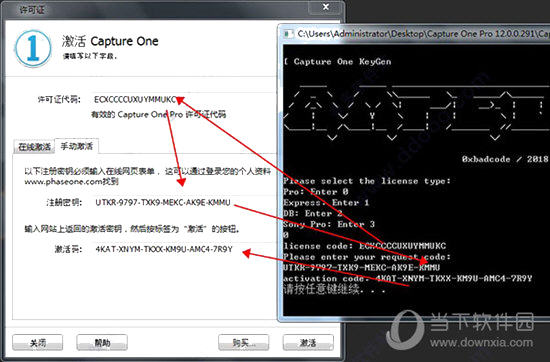
Task: Click the 关闭 button
Action: point(38,342)
